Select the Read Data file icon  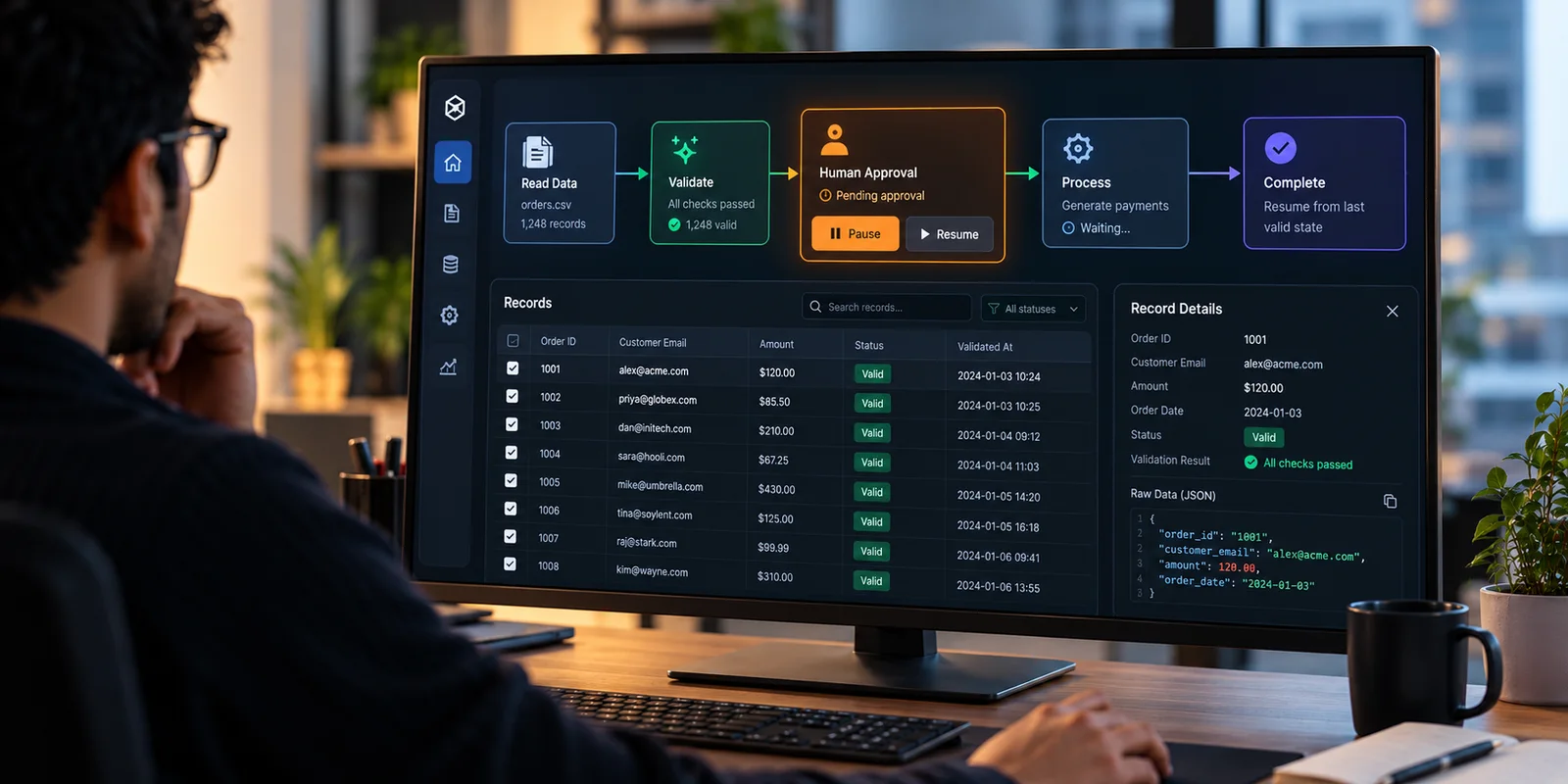(x=537, y=152)
